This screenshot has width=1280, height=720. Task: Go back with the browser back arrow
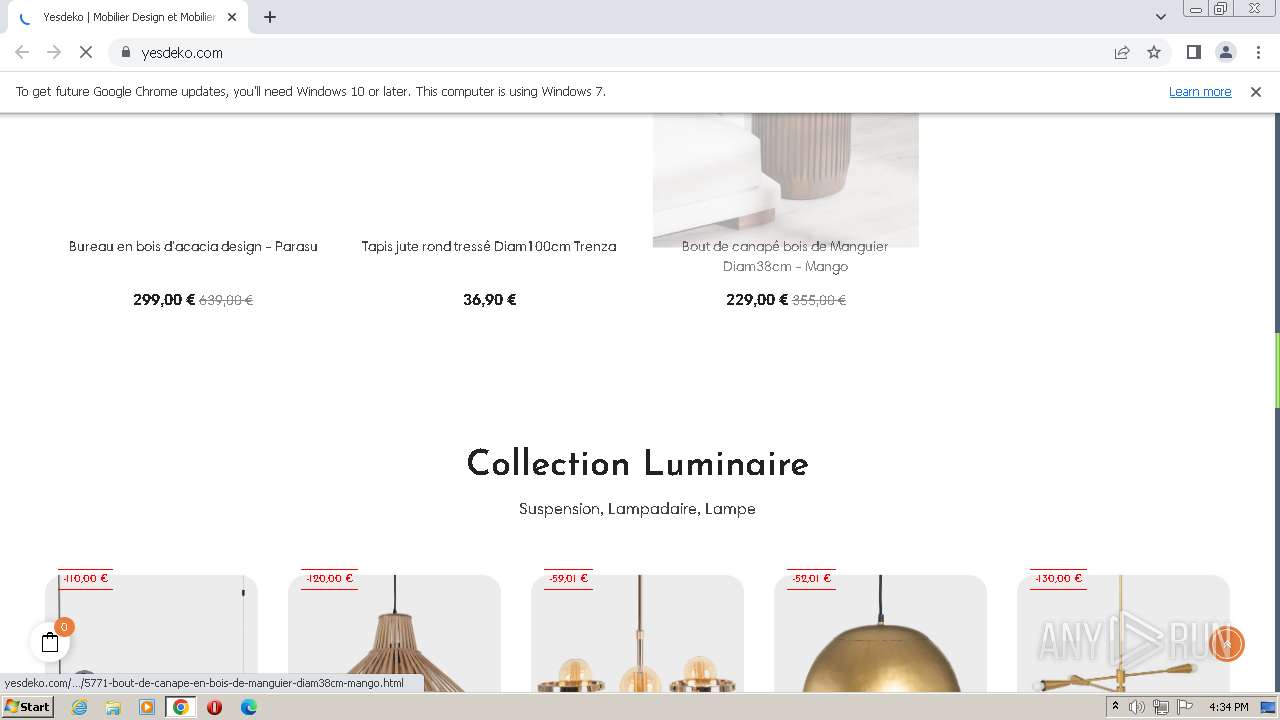pyautogui.click(x=22, y=52)
